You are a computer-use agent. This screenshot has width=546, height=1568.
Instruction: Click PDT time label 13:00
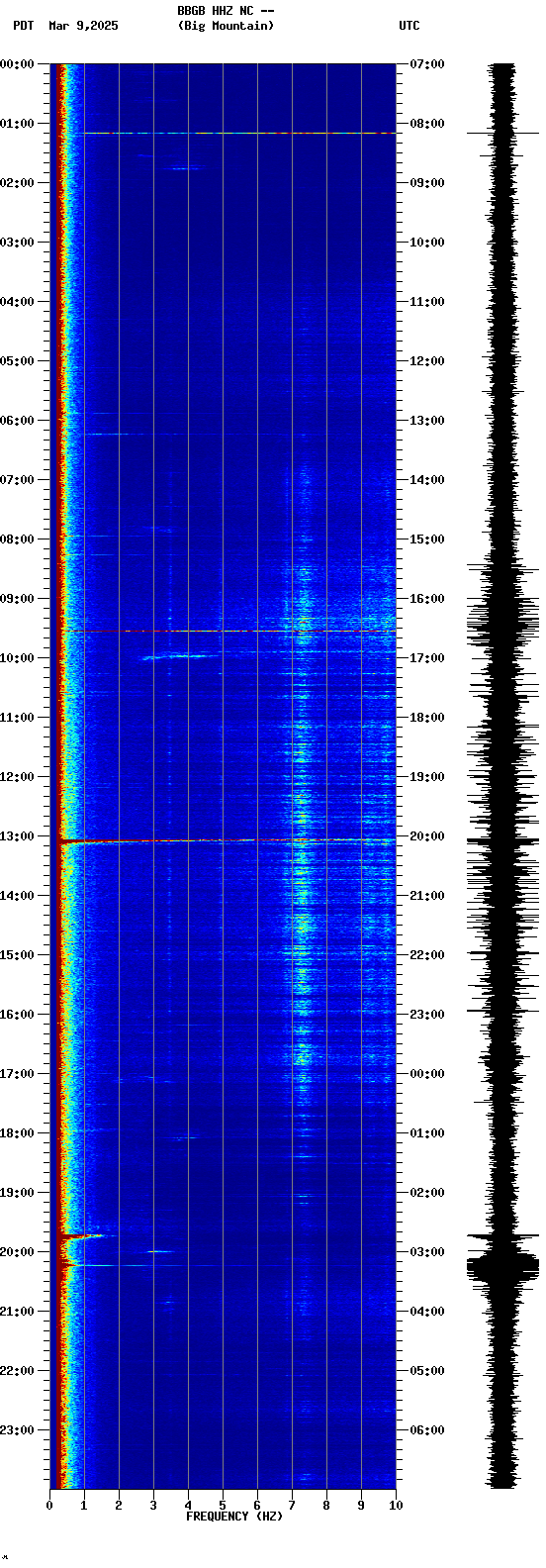18,836
